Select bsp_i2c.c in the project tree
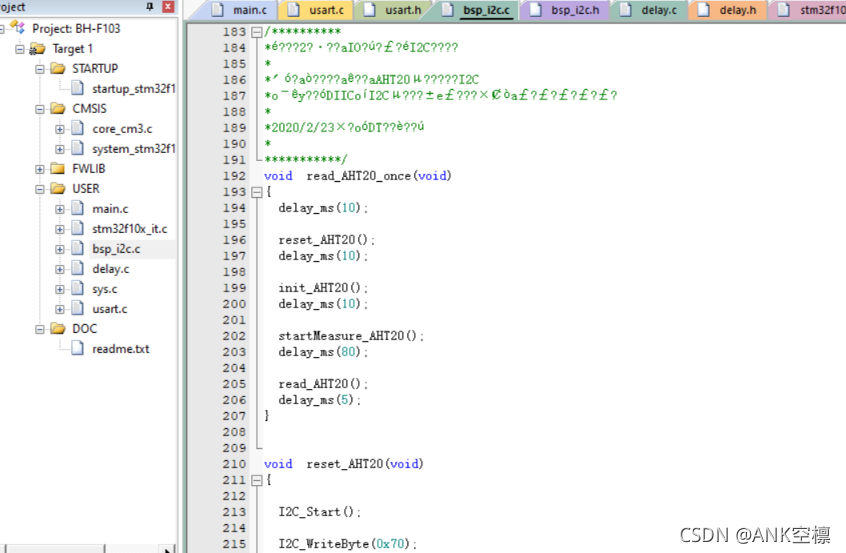This screenshot has height=553, width=846. (116, 249)
